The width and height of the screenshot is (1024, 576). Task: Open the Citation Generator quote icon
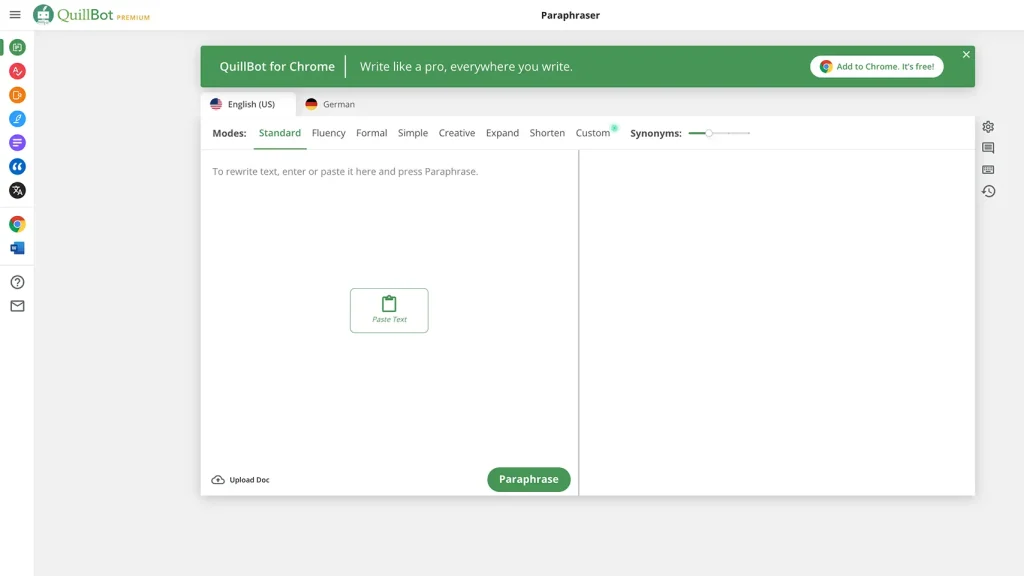[x=17, y=167]
